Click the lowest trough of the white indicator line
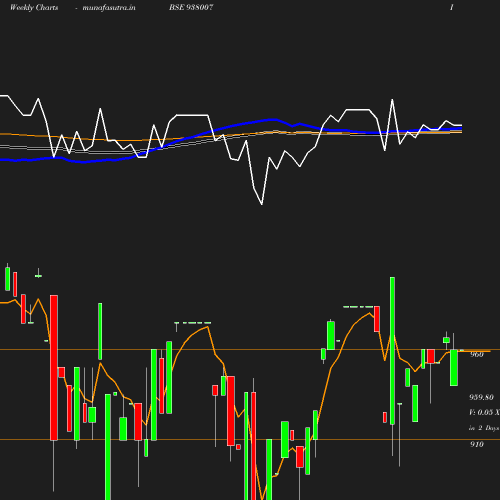This screenshot has height=500, width=500. coord(262,204)
